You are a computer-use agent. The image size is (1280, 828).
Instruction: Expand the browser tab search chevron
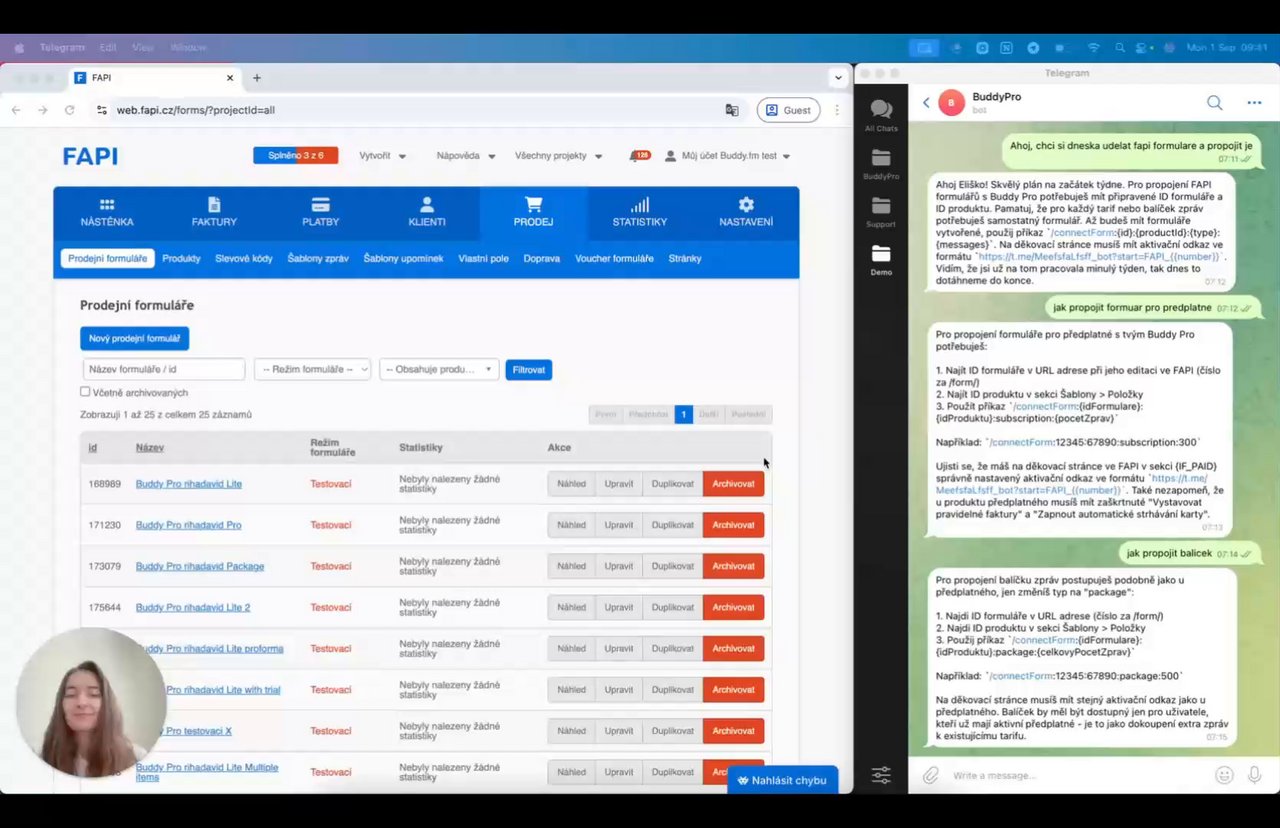tap(838, 78)
